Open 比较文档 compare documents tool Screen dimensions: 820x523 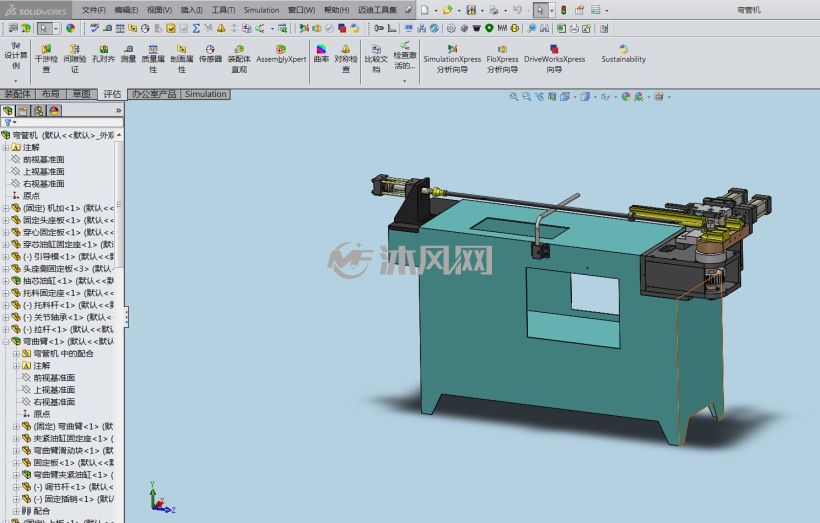coord(376,58)
